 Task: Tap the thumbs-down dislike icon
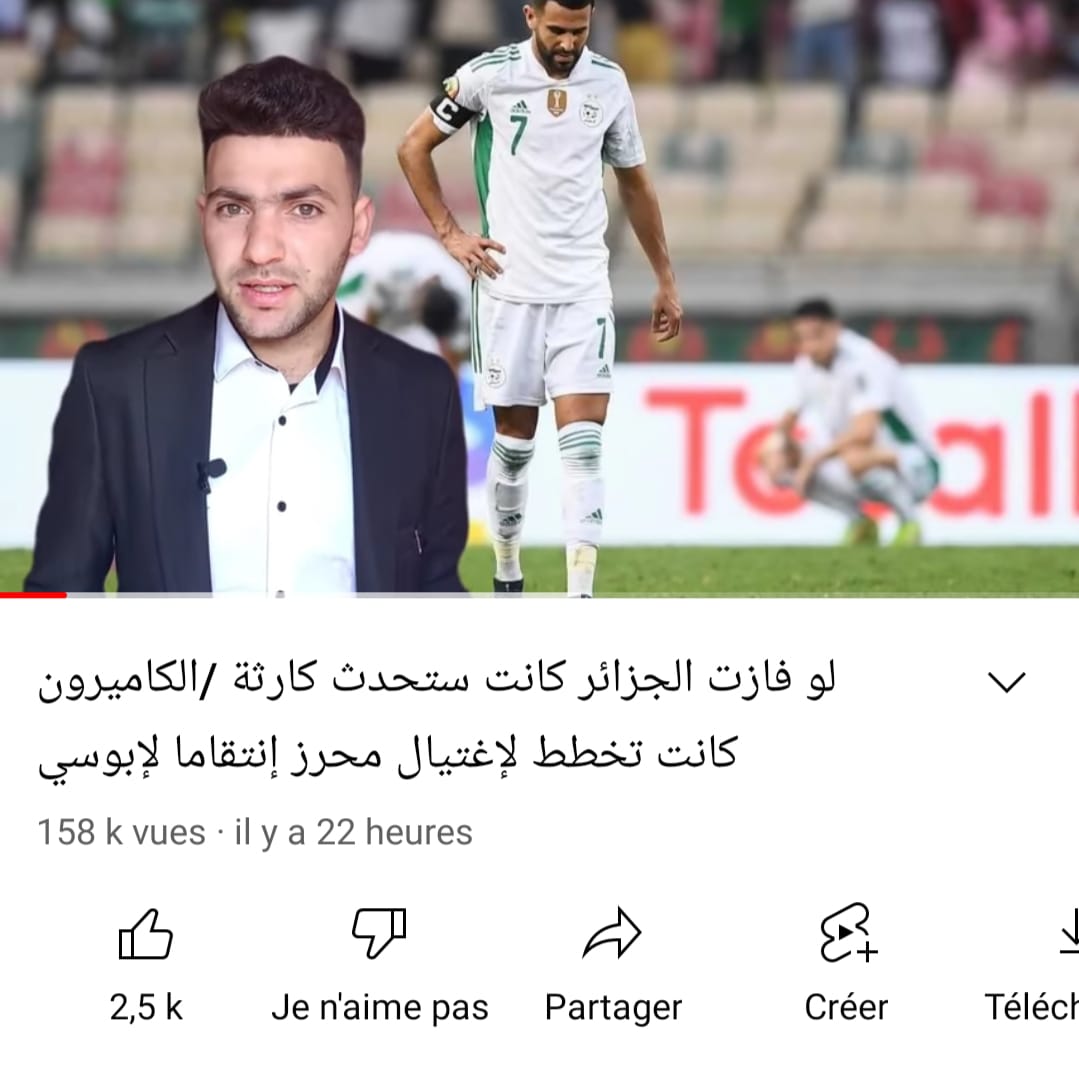(379, 934)
